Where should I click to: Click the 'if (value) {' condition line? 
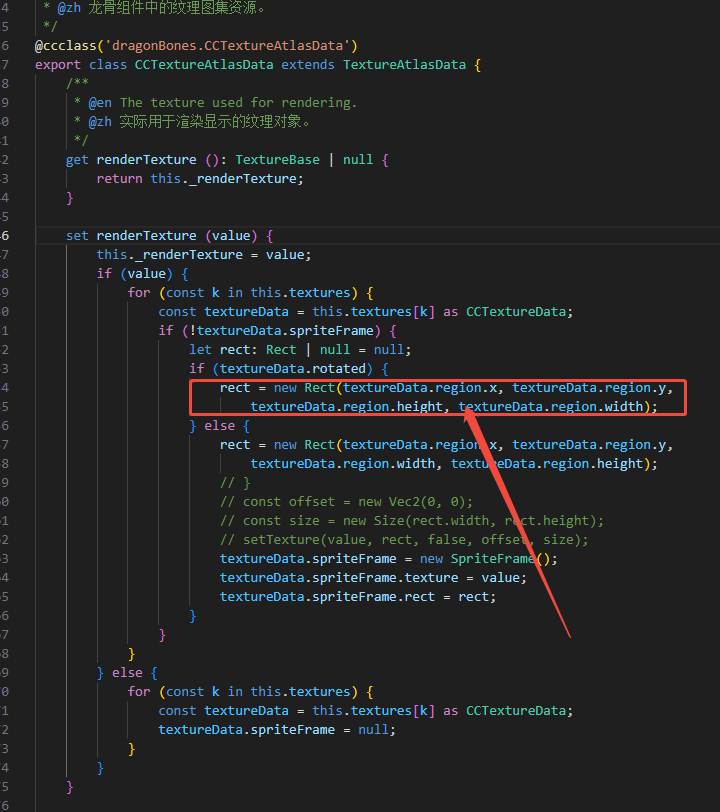click(x=142, y=273)
